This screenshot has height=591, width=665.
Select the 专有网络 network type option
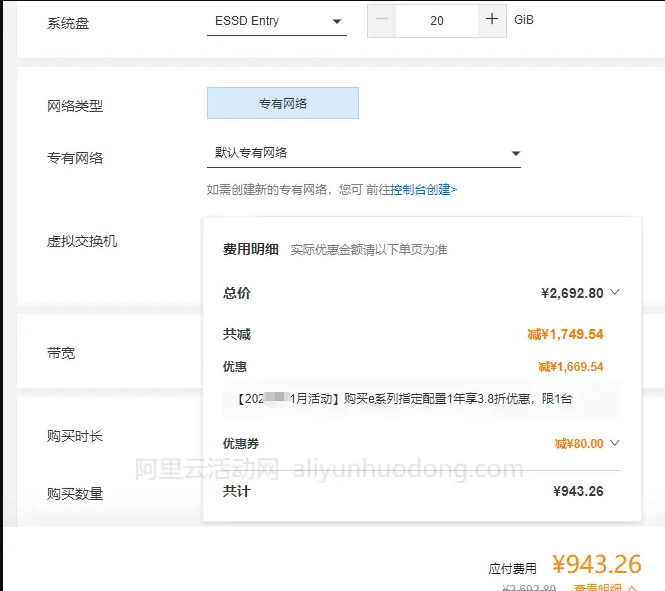click(282, 103)
